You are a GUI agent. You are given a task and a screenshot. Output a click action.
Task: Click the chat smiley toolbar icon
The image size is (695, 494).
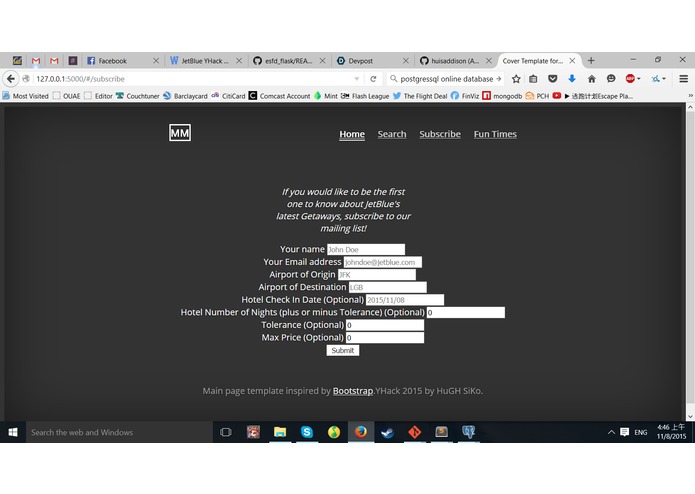pos(611,79)
